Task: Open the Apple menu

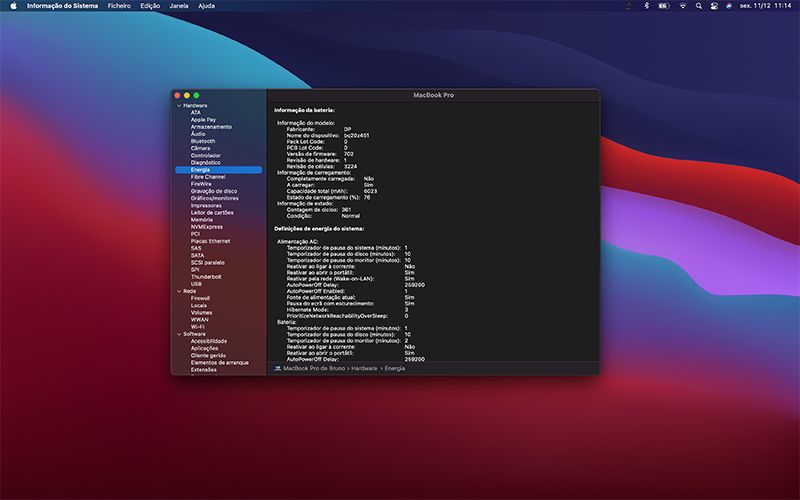Action: [13, 6]
